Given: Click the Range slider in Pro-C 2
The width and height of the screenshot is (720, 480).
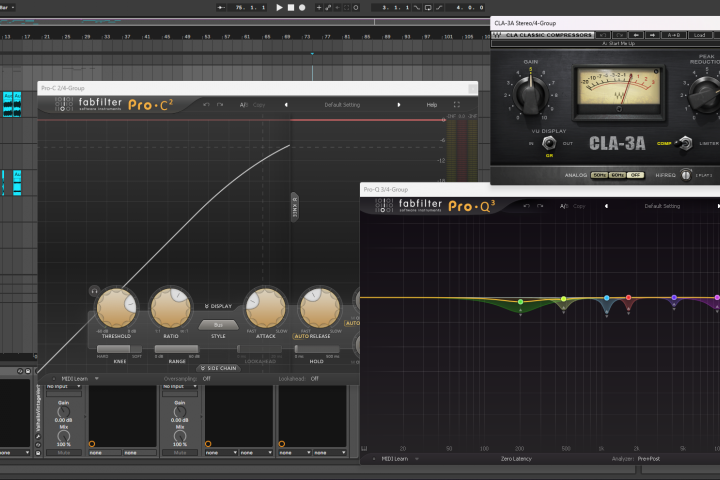Looking at the screenshot, I should pyautogui.click(x=177, y=349).
